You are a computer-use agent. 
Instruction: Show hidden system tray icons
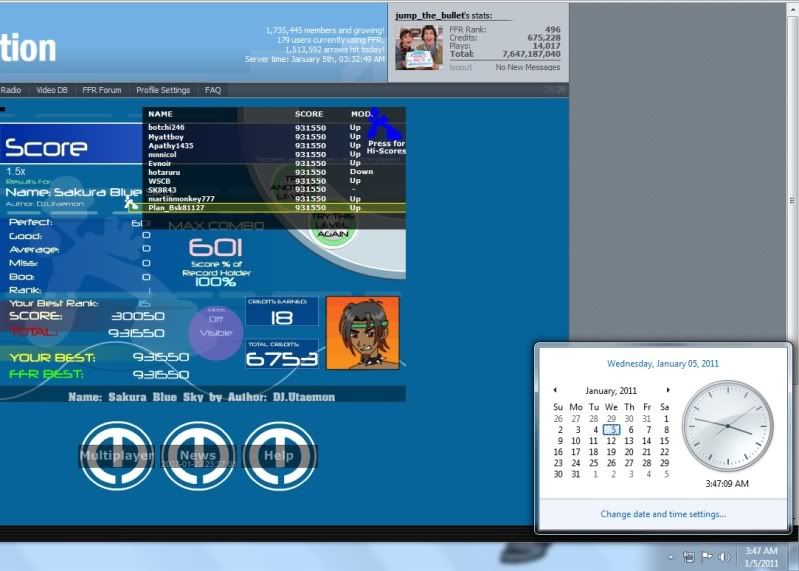point(671,556)
